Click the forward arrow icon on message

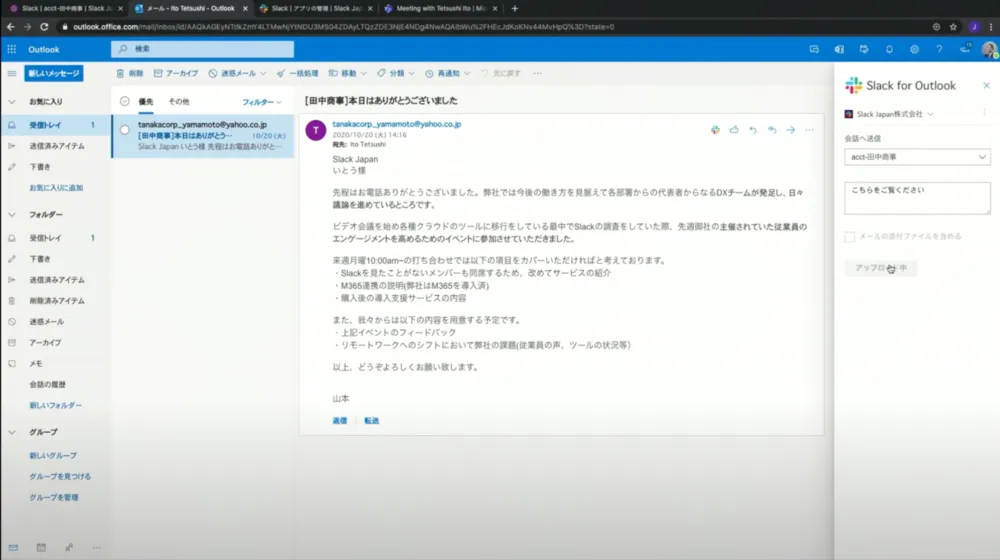point(791,129)
